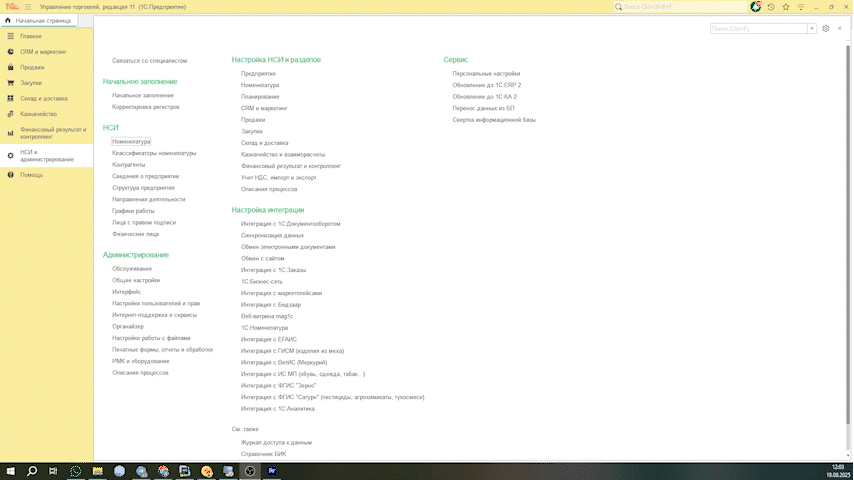Click the section panel search input
This screenshot has width=854, height=480.
pos(759,28)
